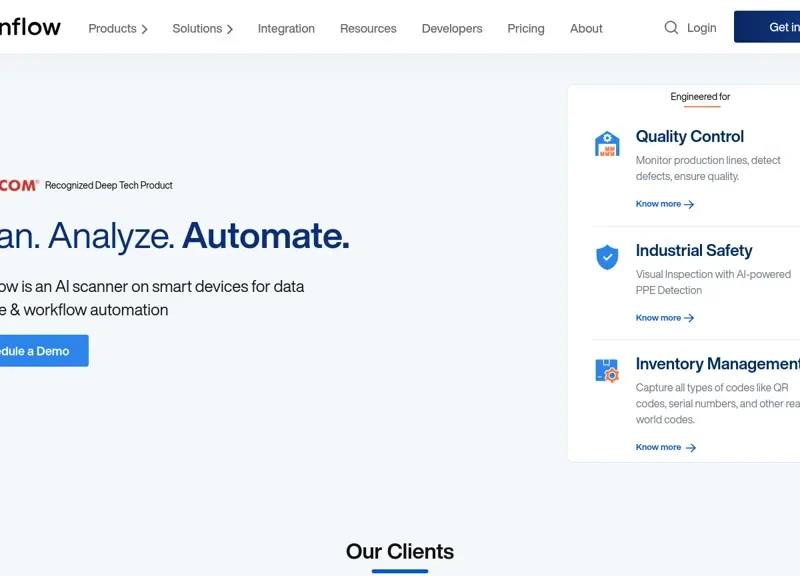Open the Industrial Safety heading link
The height and width of the screenshot is (576, 800).
pos(694,251)
